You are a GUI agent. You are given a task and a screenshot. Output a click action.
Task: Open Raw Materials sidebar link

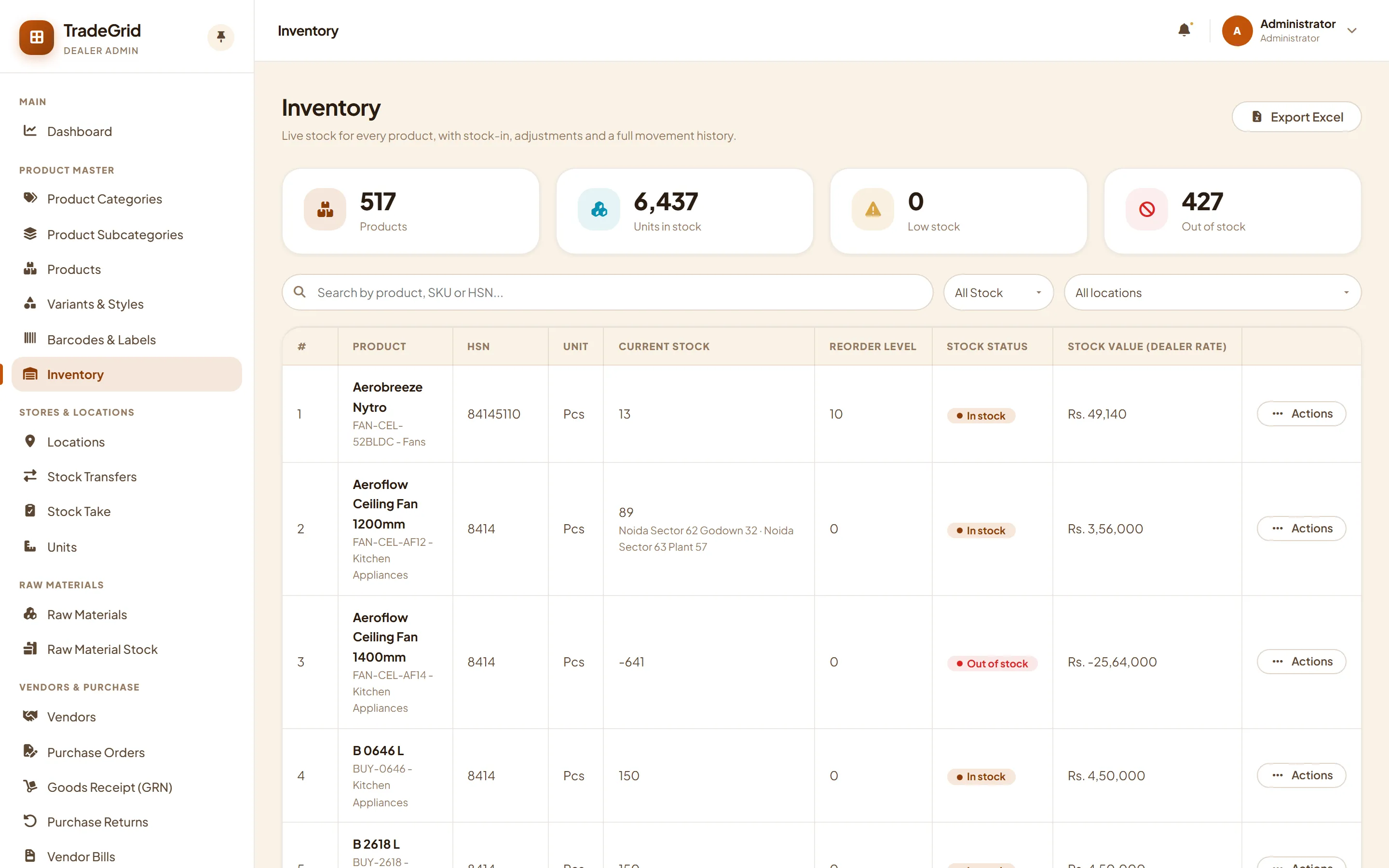[126, 614]
